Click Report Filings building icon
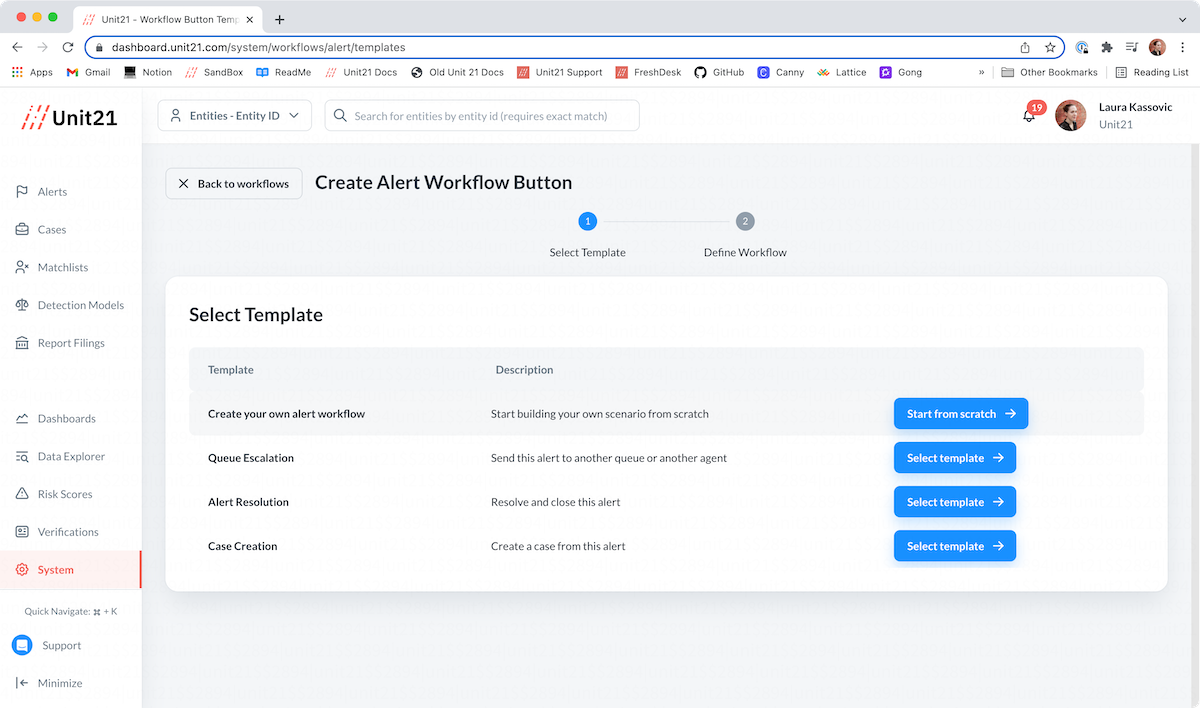Viewport: 1200px width, 708px height. [22, 343]
